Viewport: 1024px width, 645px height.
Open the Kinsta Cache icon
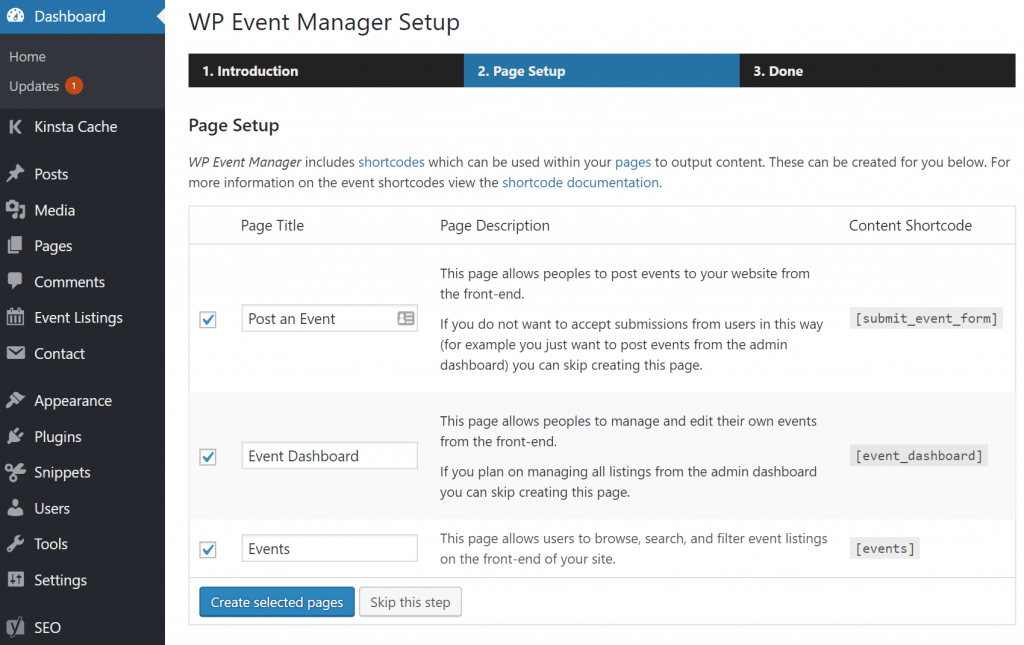click(18, 126)
